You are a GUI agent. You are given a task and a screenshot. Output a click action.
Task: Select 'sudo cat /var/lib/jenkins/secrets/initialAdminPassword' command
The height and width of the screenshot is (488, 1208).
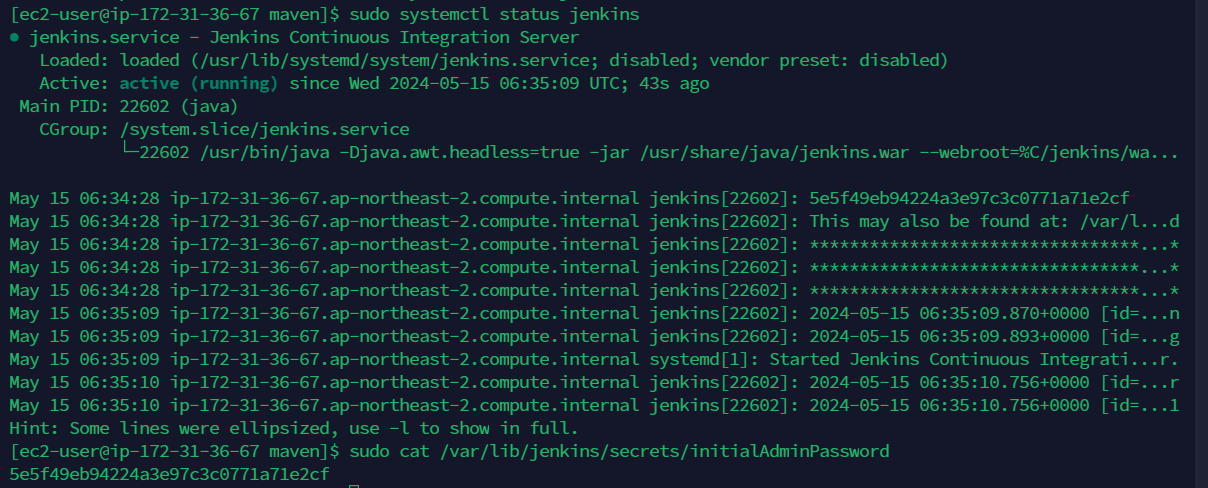[x=619, y=451]
